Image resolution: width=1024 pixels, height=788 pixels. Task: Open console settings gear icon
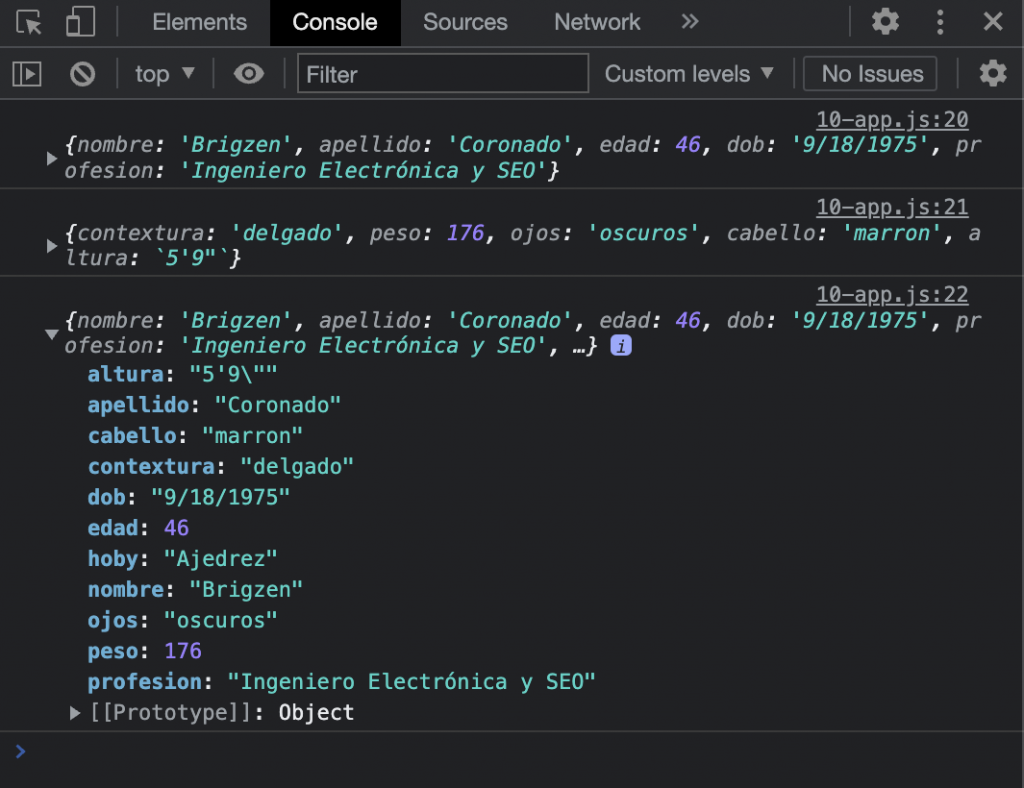click(993, 73)
